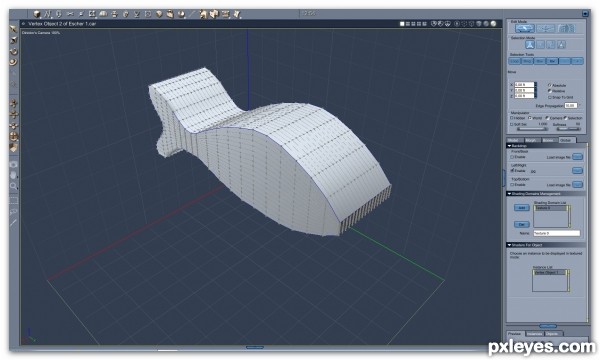Image resolution: width=600 pixels, height=360 pixels.
Task: Select the Absolute radio option
Action: click(550, 85)
